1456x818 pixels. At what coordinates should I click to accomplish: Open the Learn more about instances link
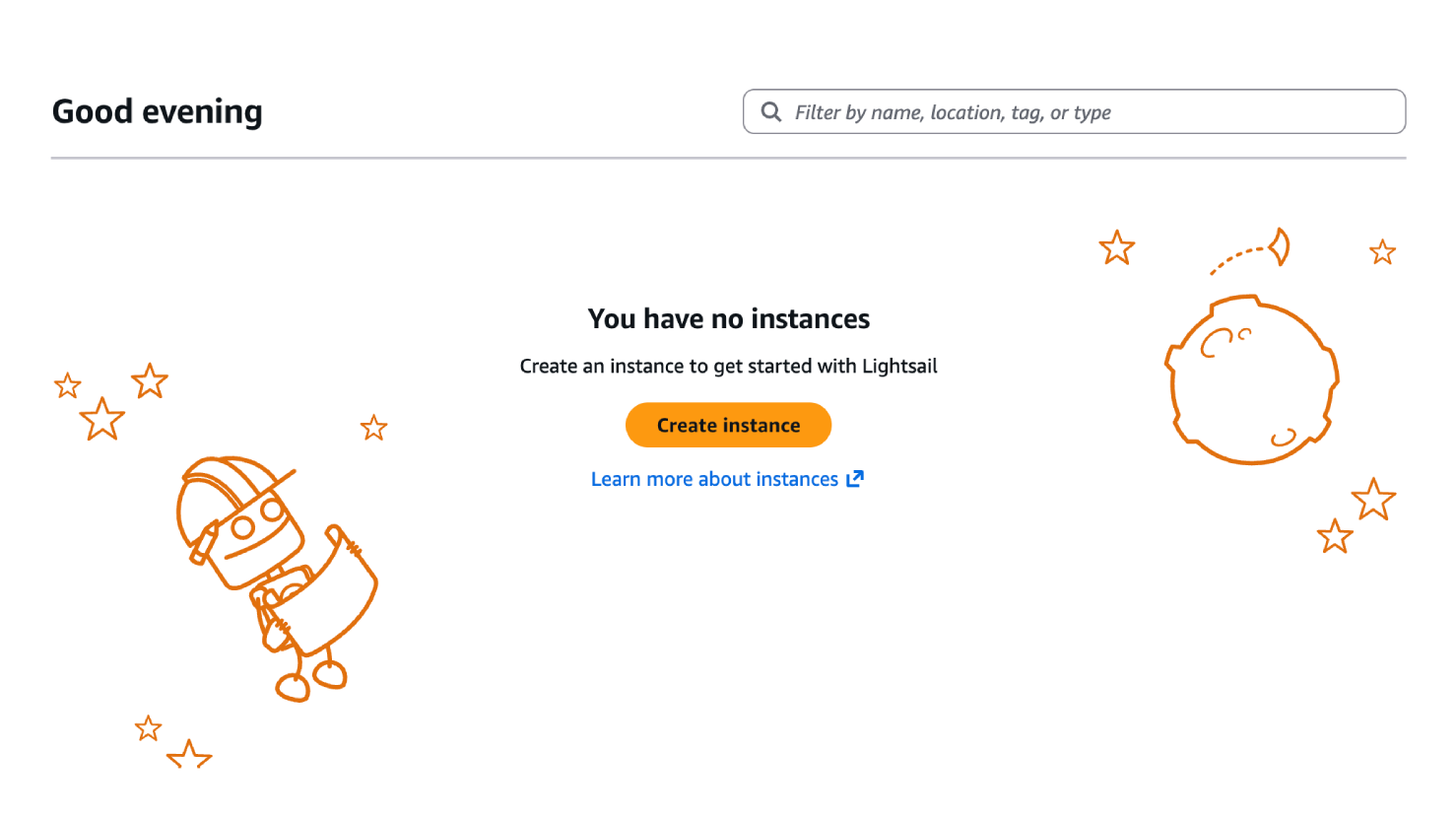coord(714,480)
